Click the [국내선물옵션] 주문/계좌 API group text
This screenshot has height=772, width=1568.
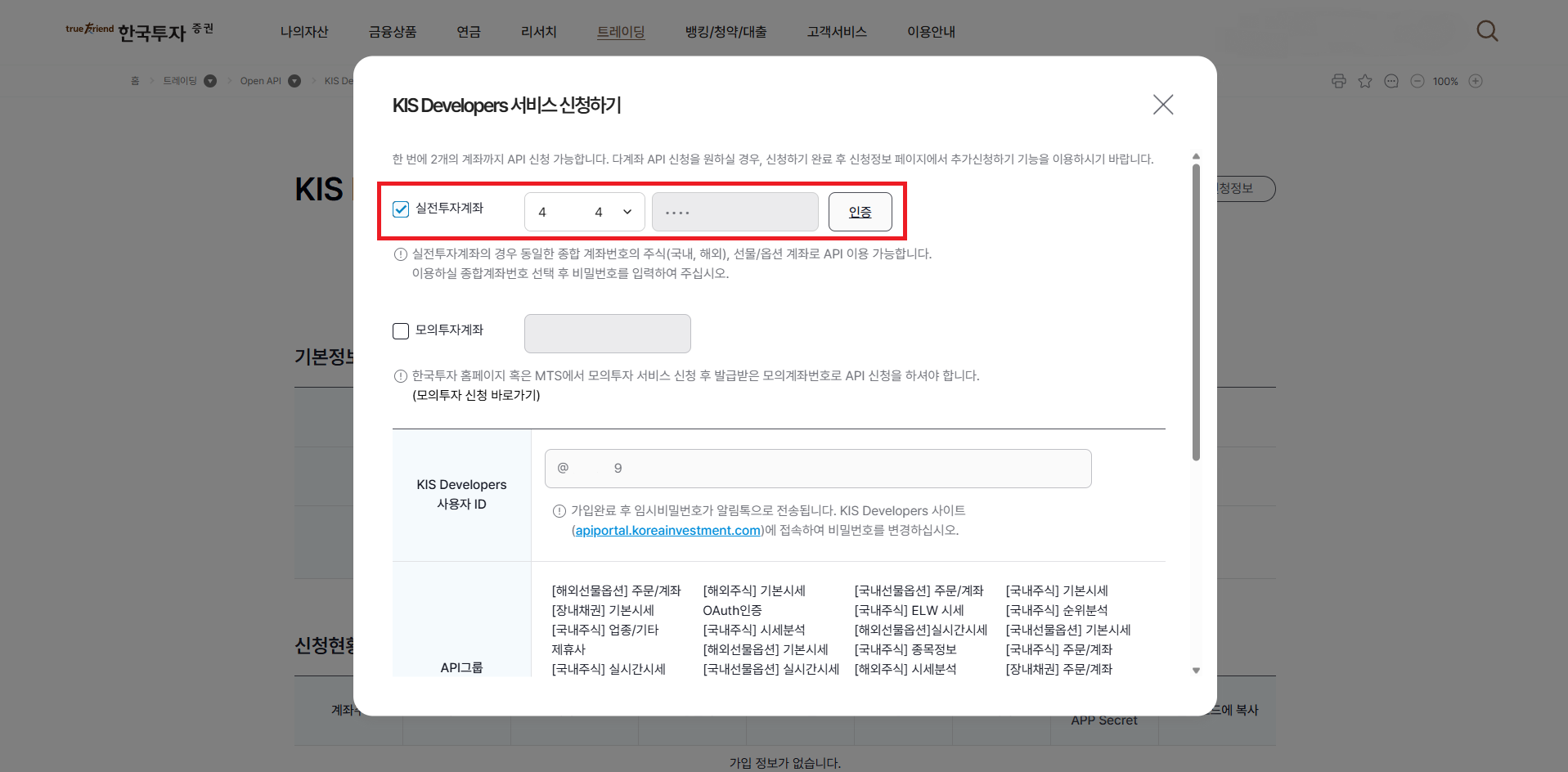pyautogui.click(x=919, y=590)
